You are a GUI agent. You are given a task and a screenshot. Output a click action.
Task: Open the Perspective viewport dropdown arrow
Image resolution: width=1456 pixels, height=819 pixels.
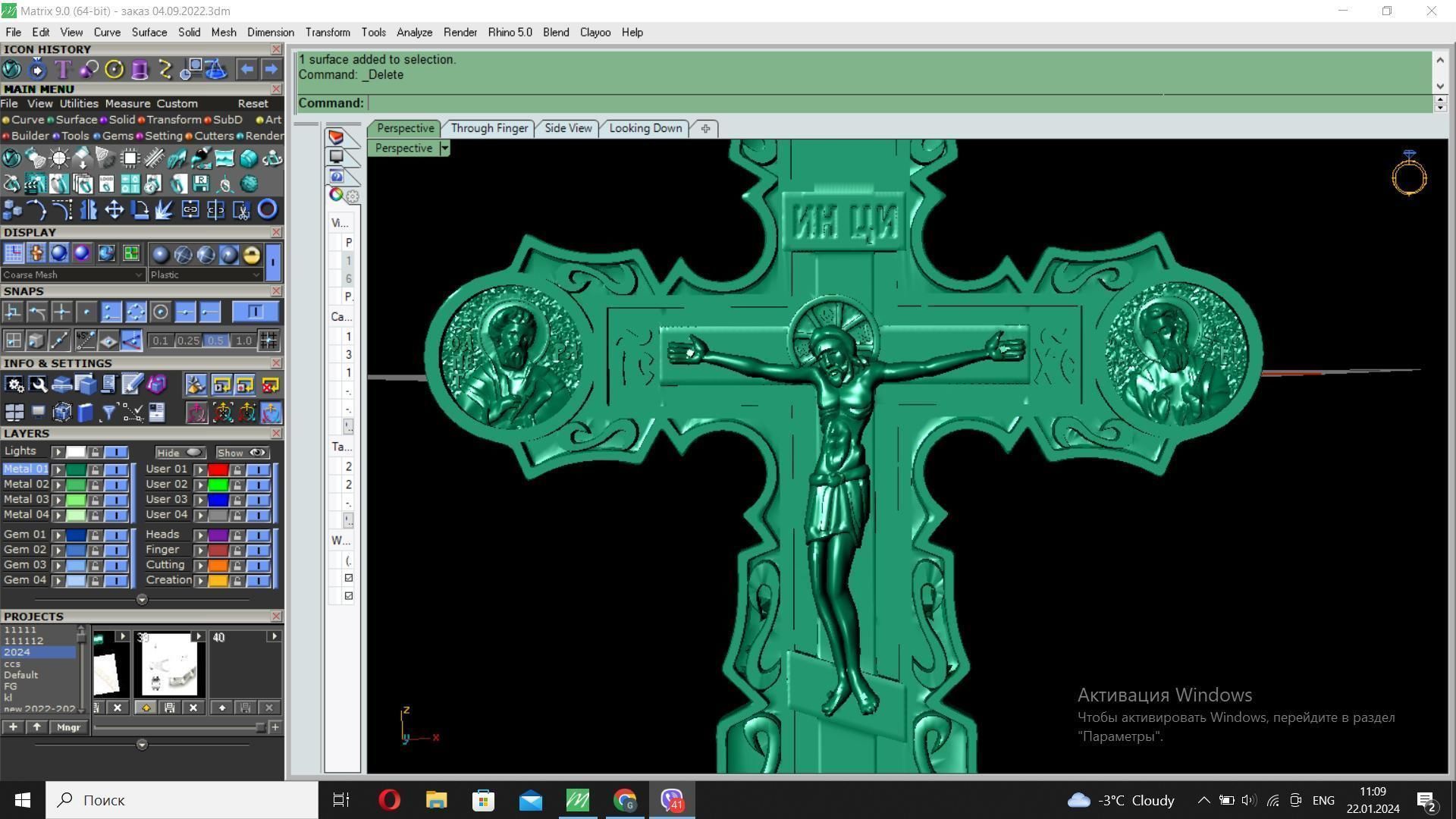[x=445, y=148]
